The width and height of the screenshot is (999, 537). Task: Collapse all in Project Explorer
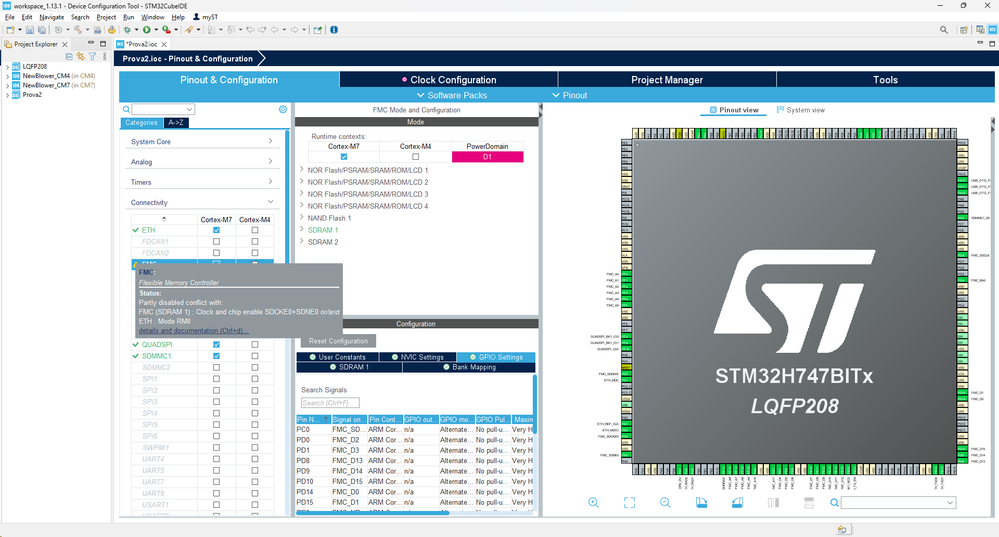(x=69, y=56)
